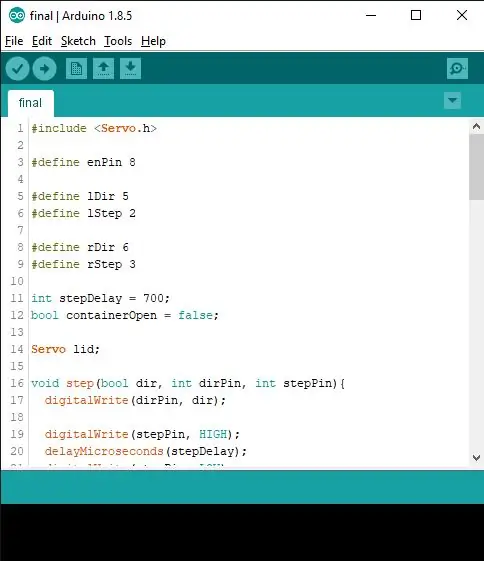Open the Help menu
Viewport: 484px width, 561px height.
(153, 41)
